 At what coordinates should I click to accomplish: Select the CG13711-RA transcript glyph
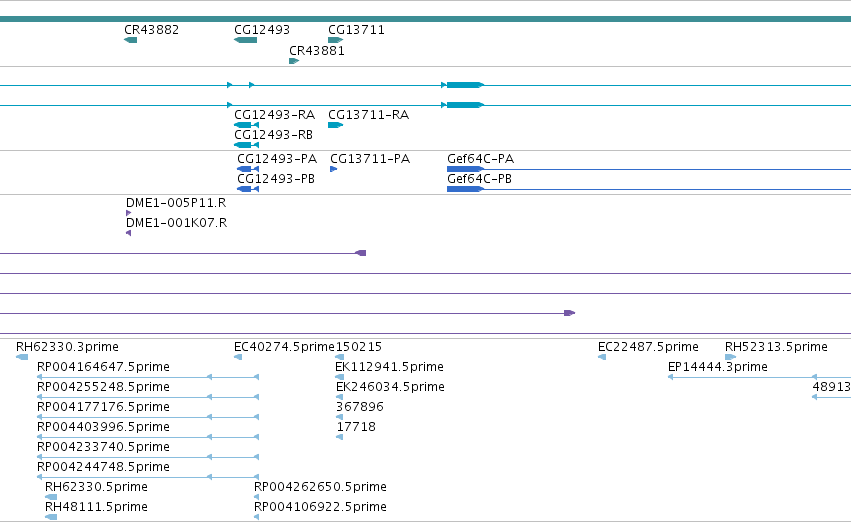(335, 125)
